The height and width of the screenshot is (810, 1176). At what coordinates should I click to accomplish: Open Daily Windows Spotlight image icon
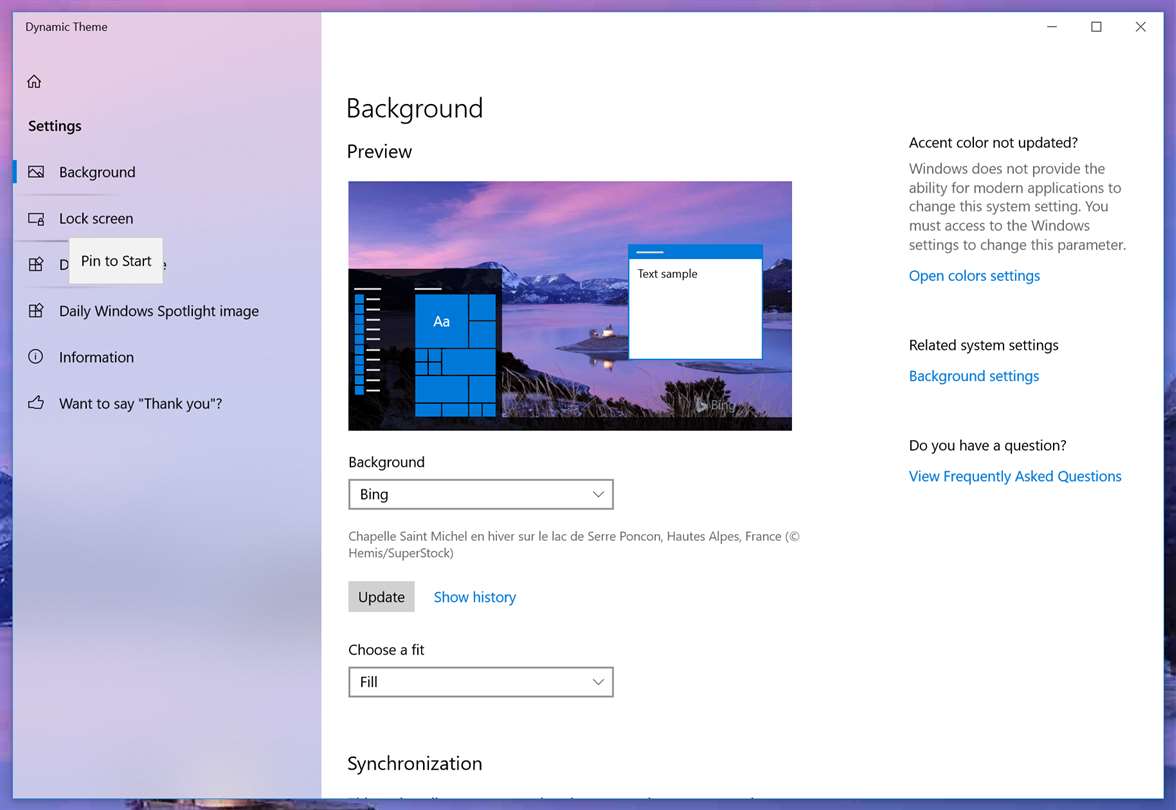tap(36, 310)
